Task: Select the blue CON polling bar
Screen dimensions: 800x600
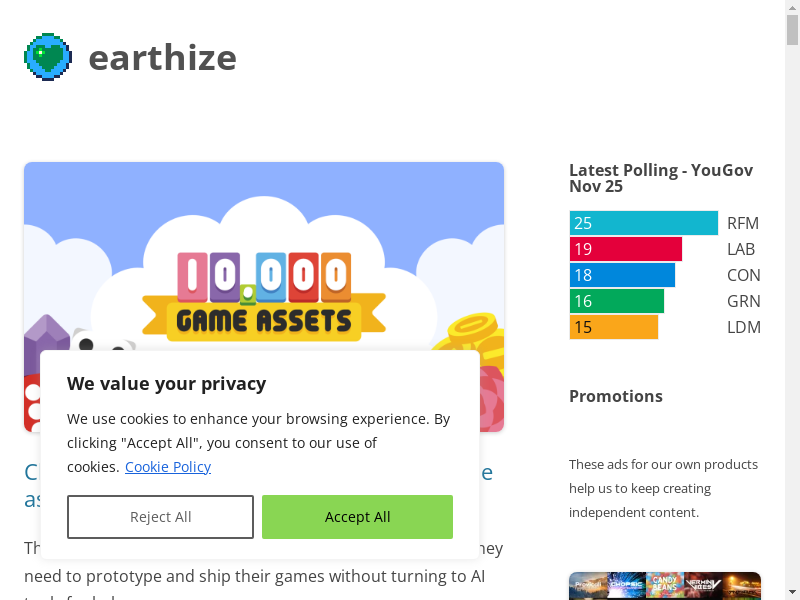Action: [622, 275]
